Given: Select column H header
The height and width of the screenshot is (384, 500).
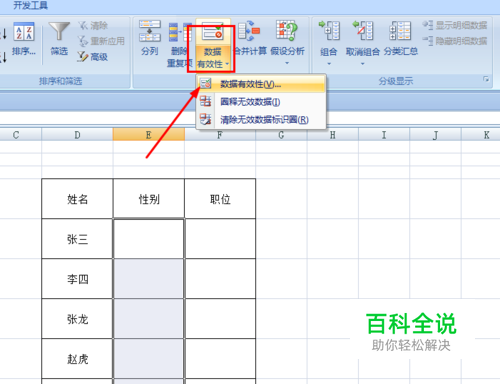Looking at the screenshot, I should pos(333,135).
